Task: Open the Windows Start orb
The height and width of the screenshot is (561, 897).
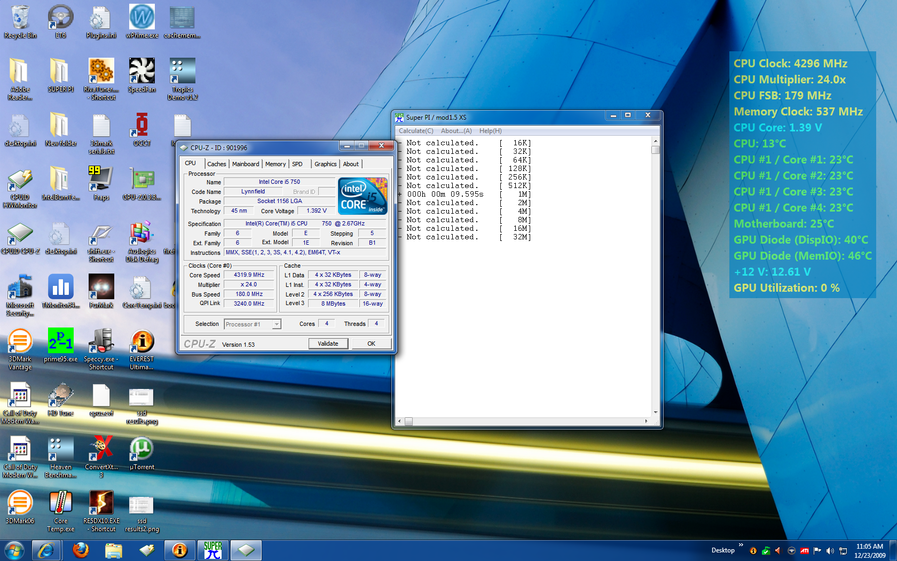Action: tap(13, 551)
